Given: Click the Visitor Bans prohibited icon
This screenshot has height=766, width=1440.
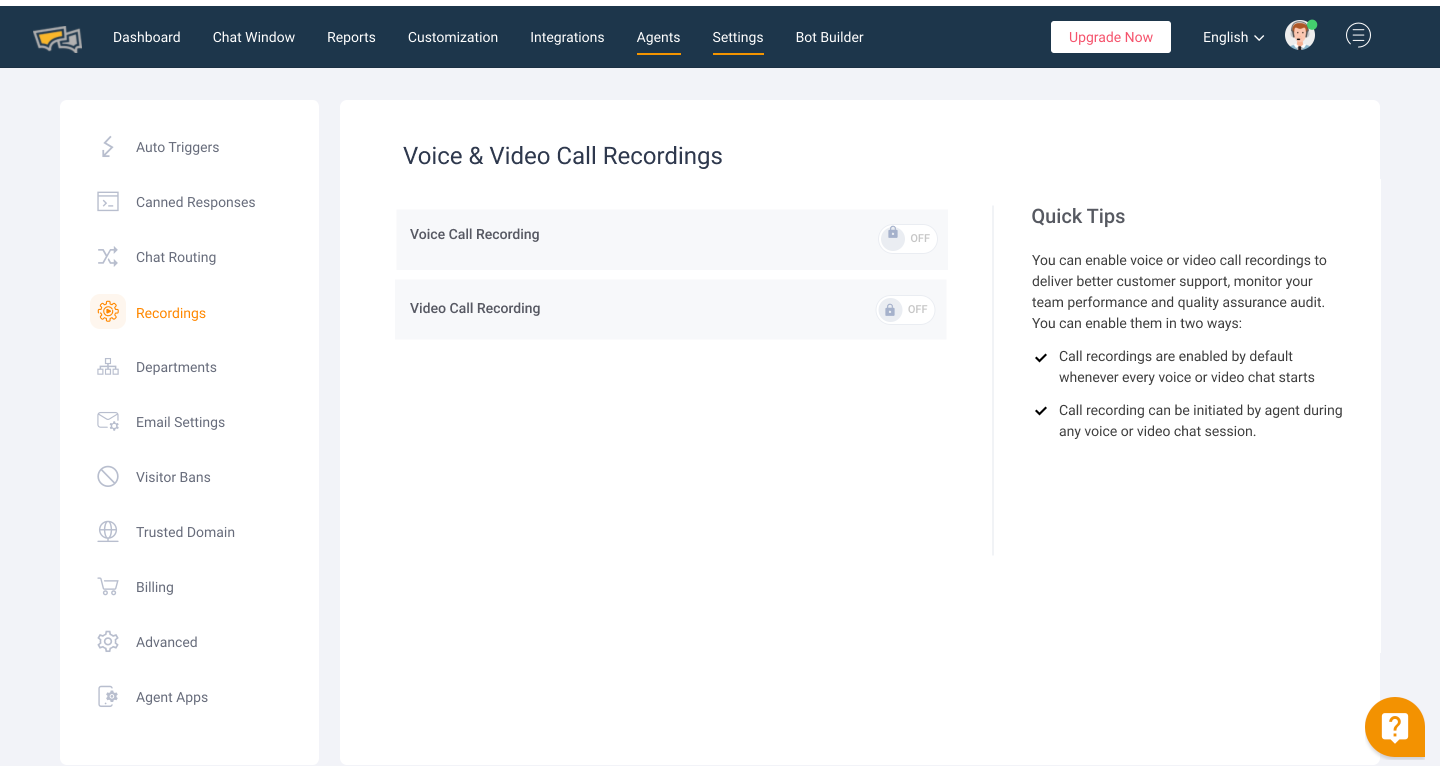Looking at the screenshot, I should click(x=108, y=477).
